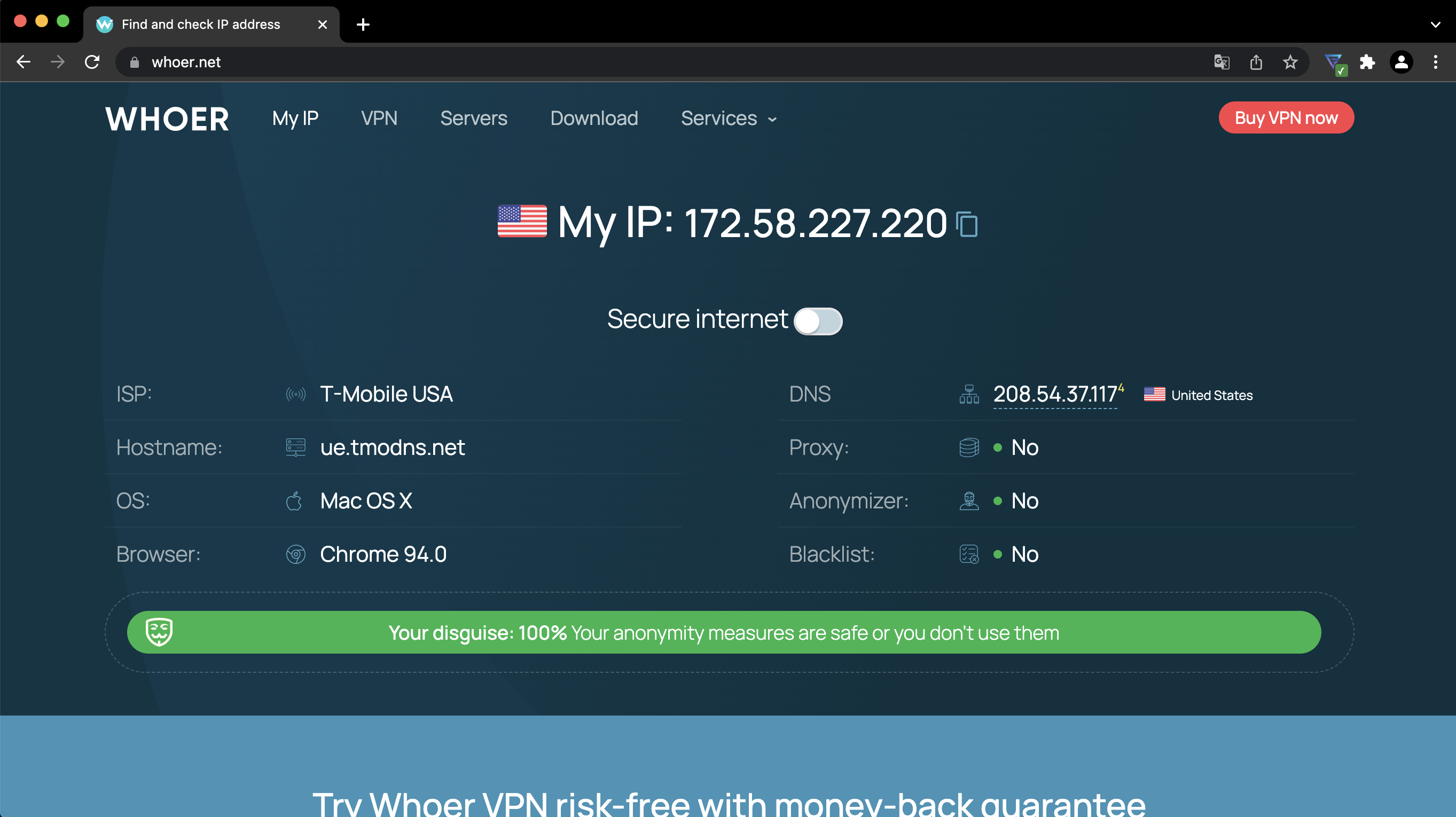Expand the Services dropdown menu

tap(729, 119)
